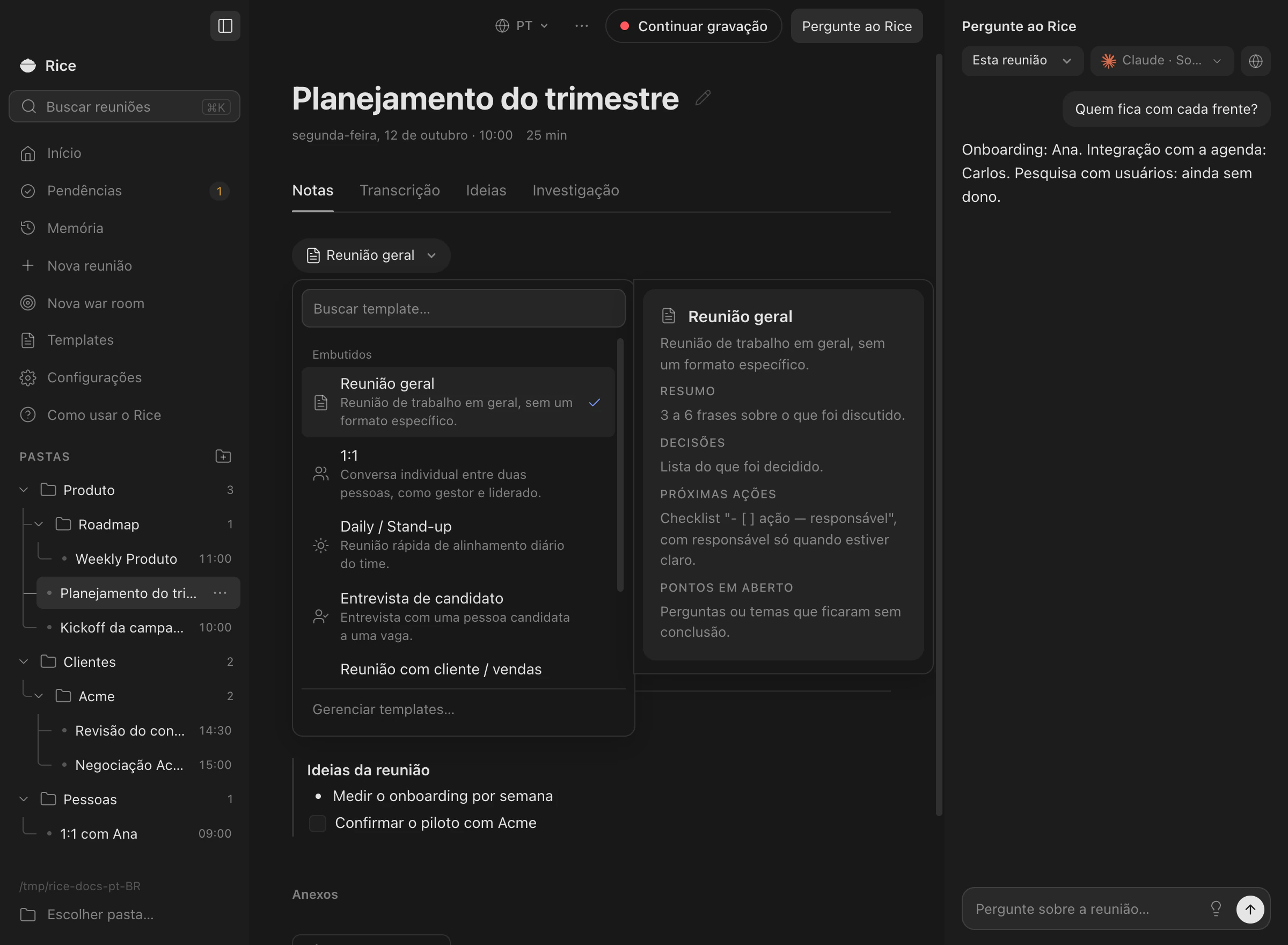Screen dimensions: 1288x945
Task: Select the checked Reunião geral template item
Action: (458, 402)
